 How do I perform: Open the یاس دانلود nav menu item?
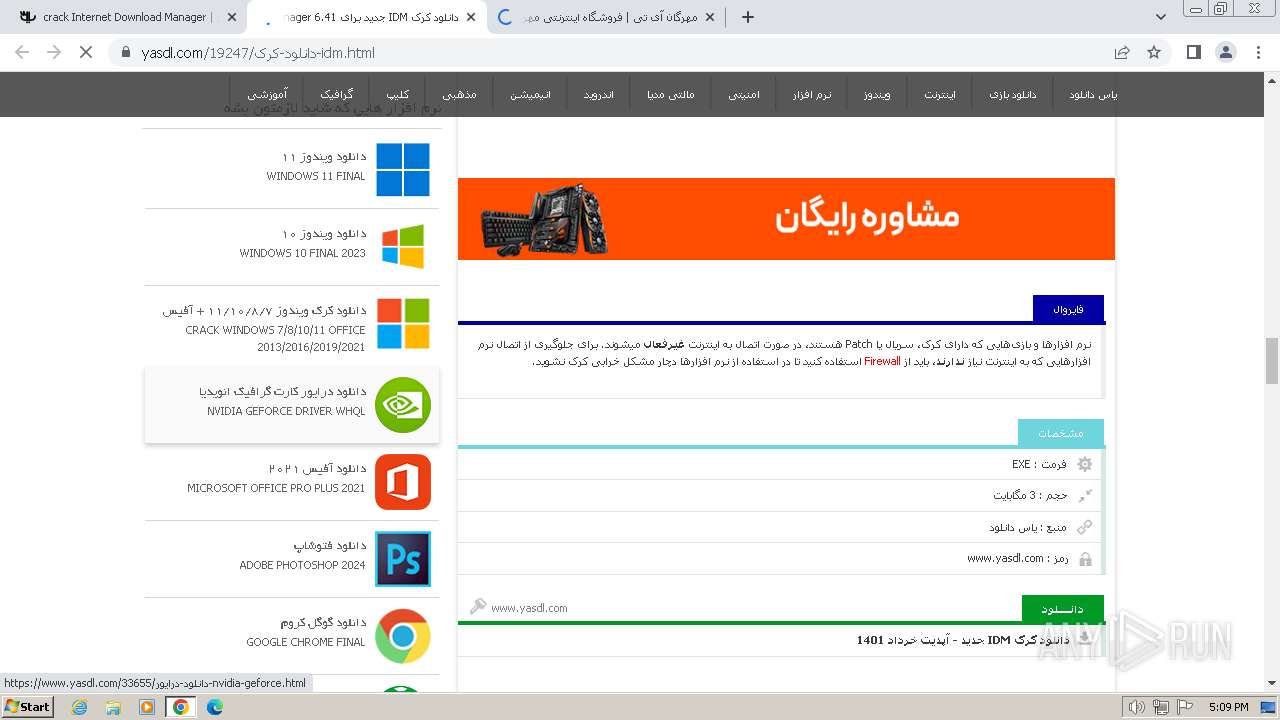(x=1093, y=94)
